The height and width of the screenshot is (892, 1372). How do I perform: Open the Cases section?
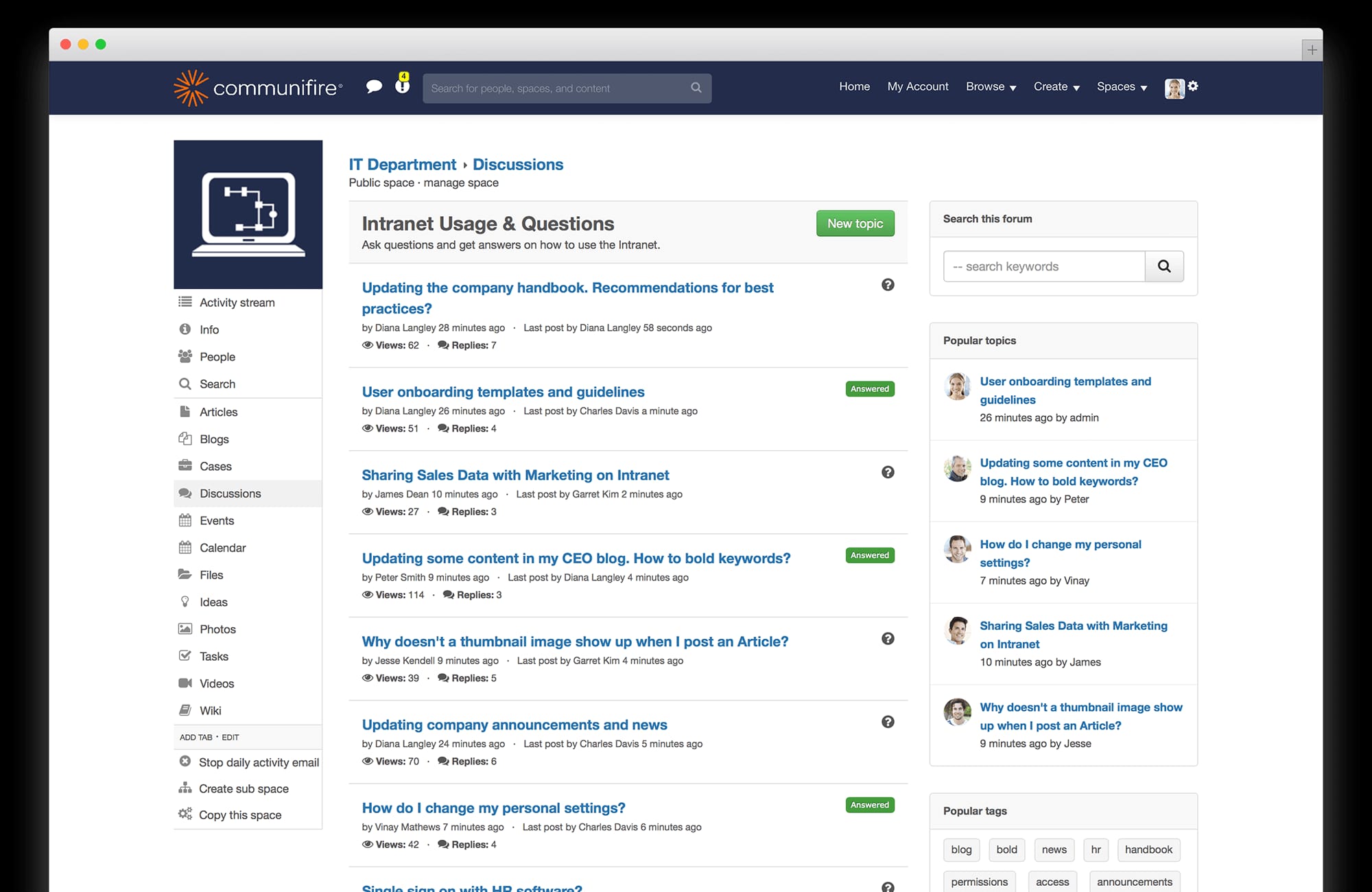pos(217,466)
